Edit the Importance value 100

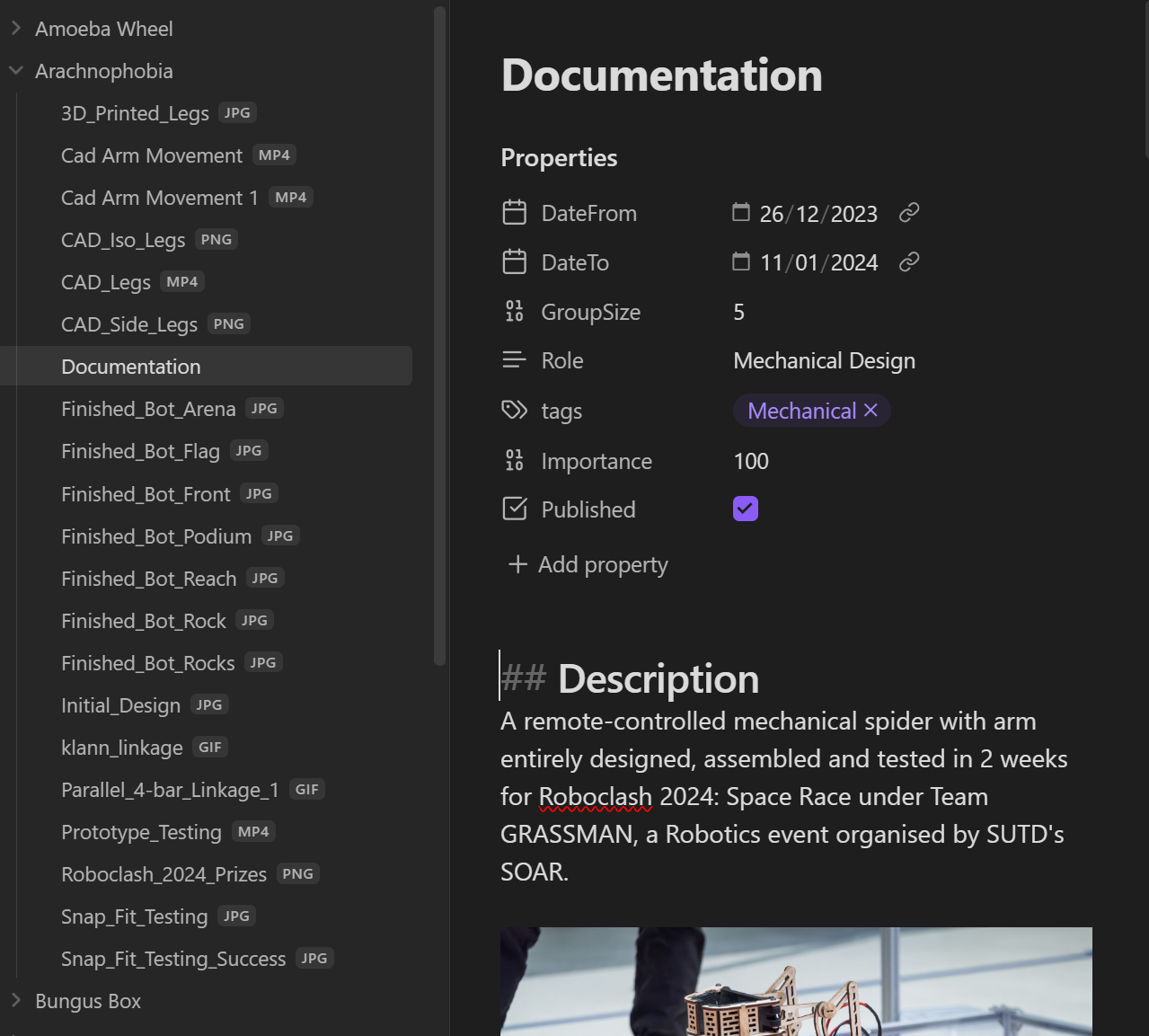[x=751, y=461]
